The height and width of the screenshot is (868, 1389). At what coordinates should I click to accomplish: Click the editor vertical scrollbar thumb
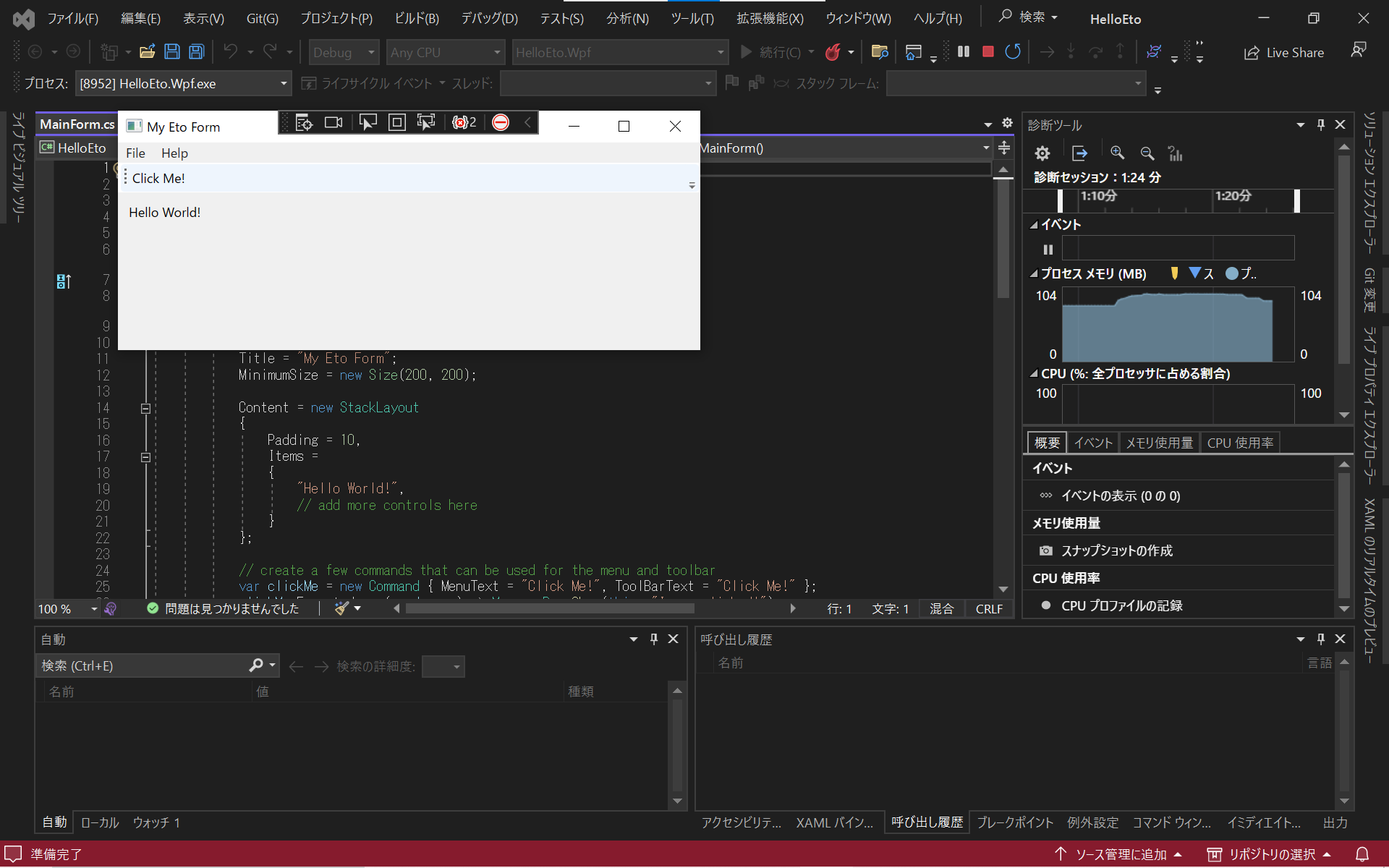coord(1003,239)
